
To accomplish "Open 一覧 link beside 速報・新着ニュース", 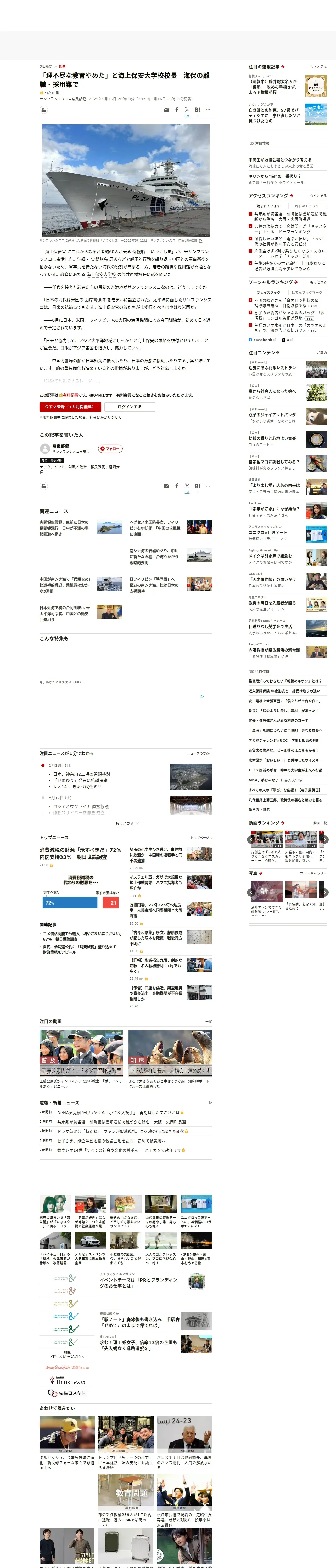I will pos(209,1102).
